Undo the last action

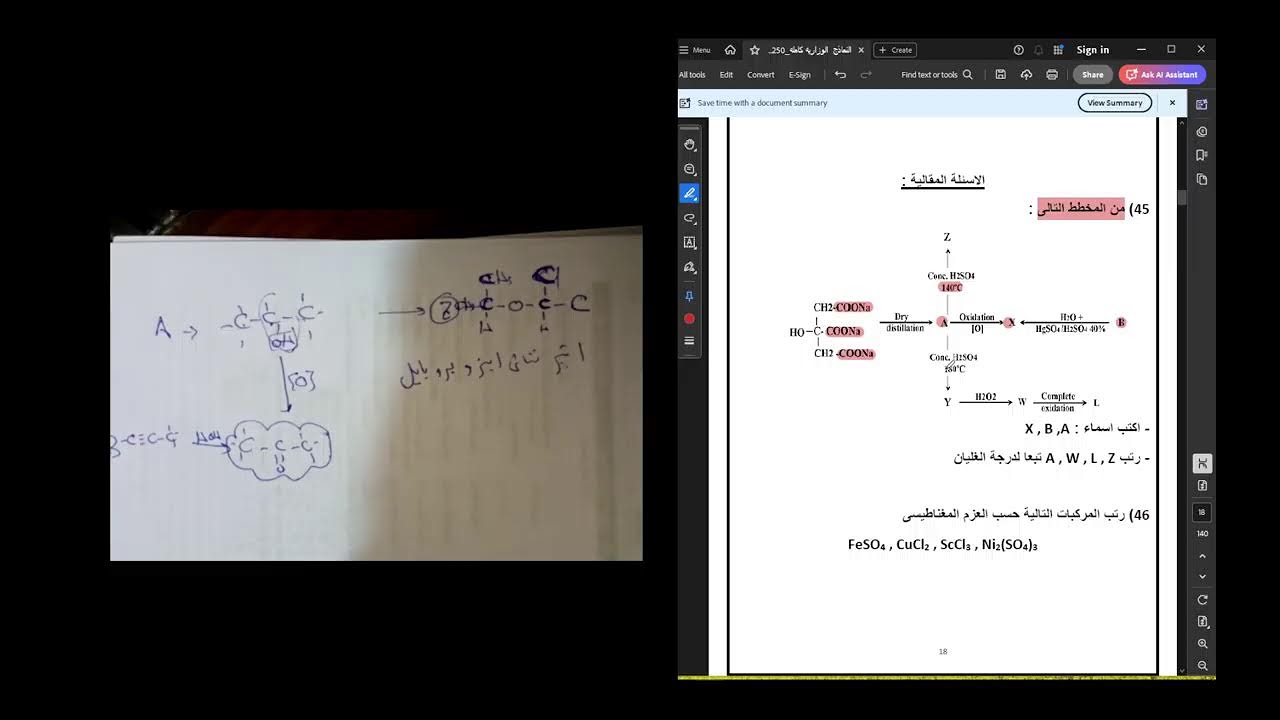[x=840, y=75]
